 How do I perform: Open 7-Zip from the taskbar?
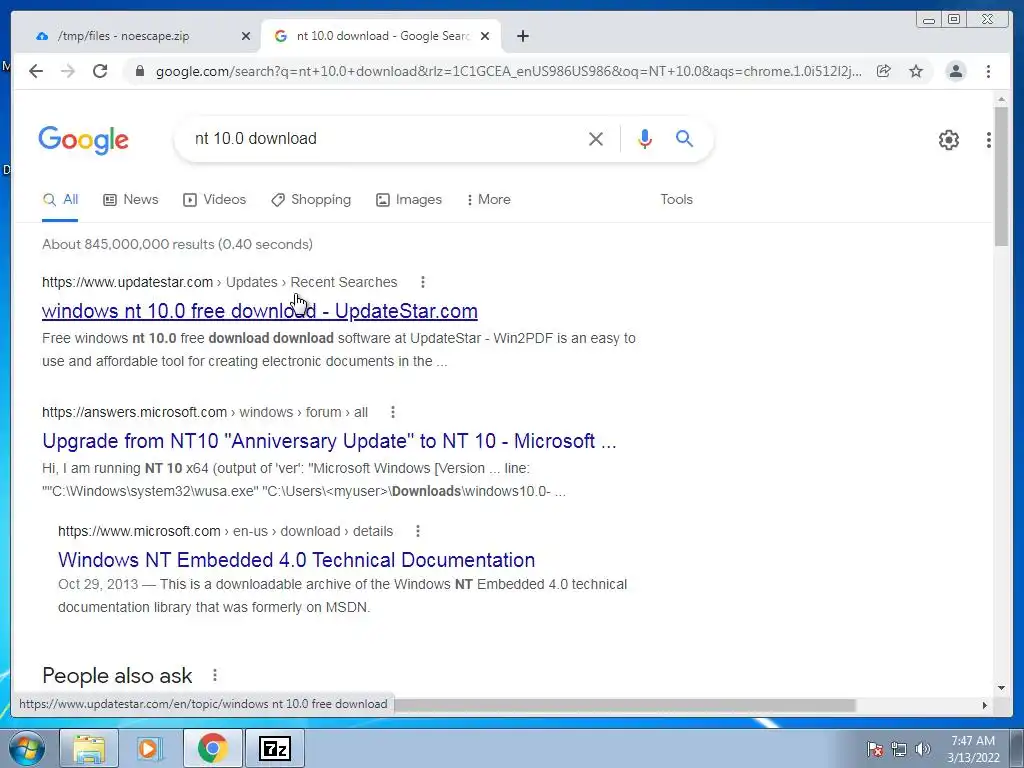click(x=274, y=748)
